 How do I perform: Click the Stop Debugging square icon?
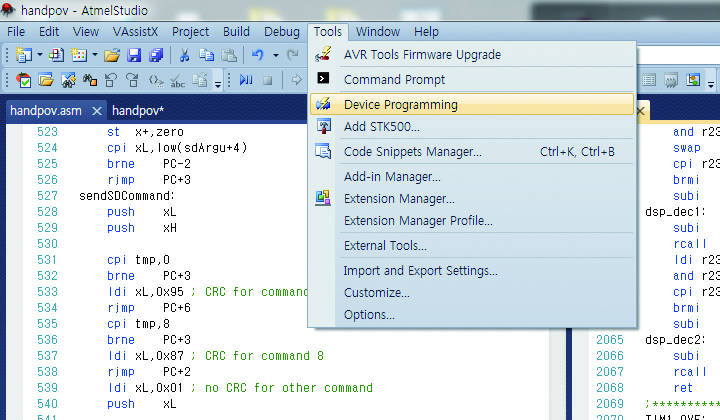click(268, 81)
